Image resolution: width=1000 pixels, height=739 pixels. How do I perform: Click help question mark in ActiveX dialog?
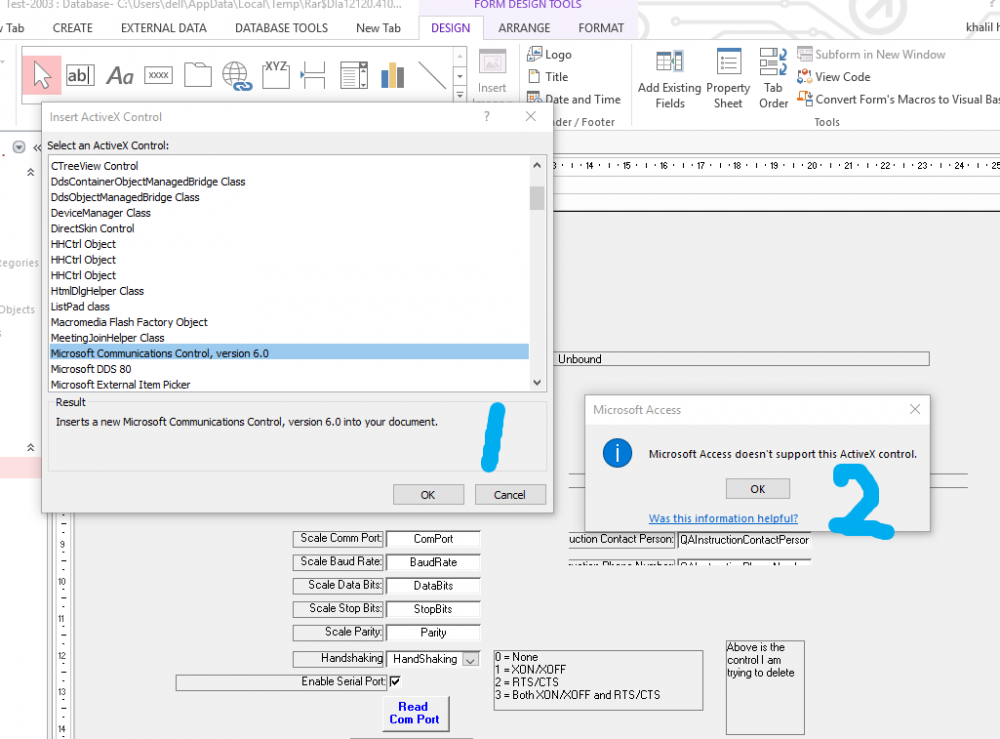tap(487, 116)
